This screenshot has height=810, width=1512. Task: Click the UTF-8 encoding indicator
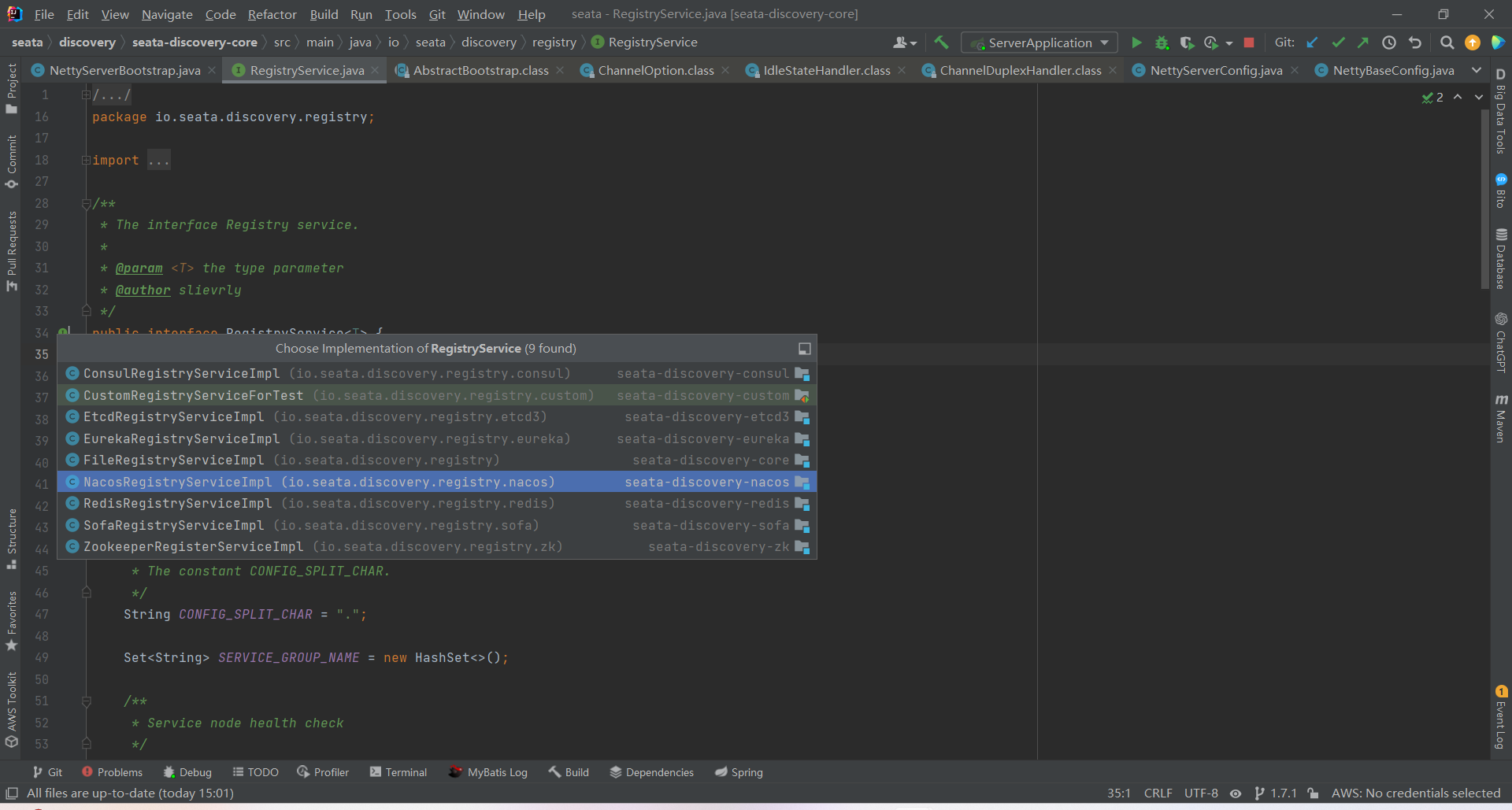click(1201, 793)
